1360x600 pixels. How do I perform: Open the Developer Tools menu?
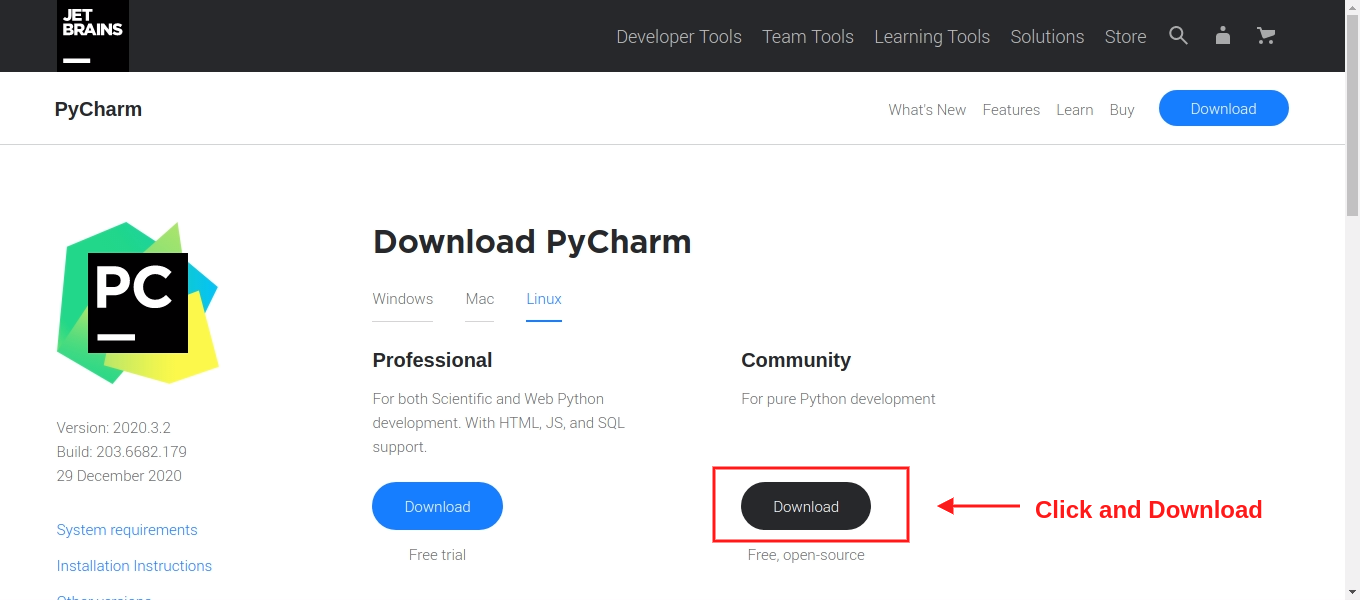point(679,36)
